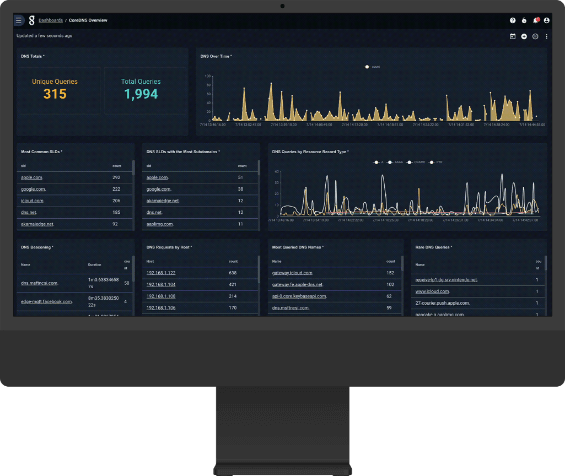Open host 192.168.1.106 link
Screen dimensions: 565x476
click(161, 308)
